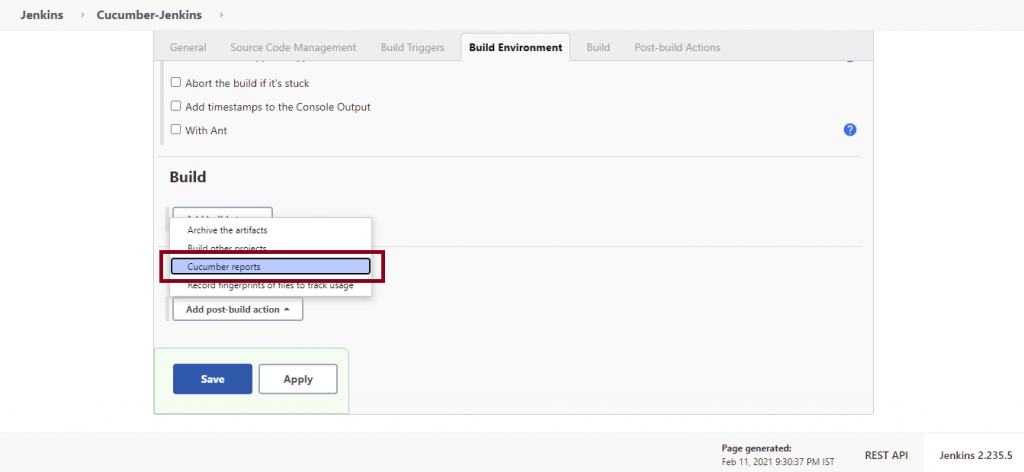1024x472 pixels.
Task: Open help for With Ant option
Action: point(850,130)
